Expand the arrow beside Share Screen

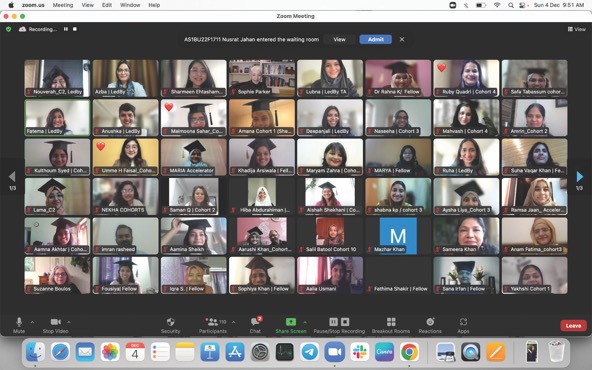click(x=305, y=322)
